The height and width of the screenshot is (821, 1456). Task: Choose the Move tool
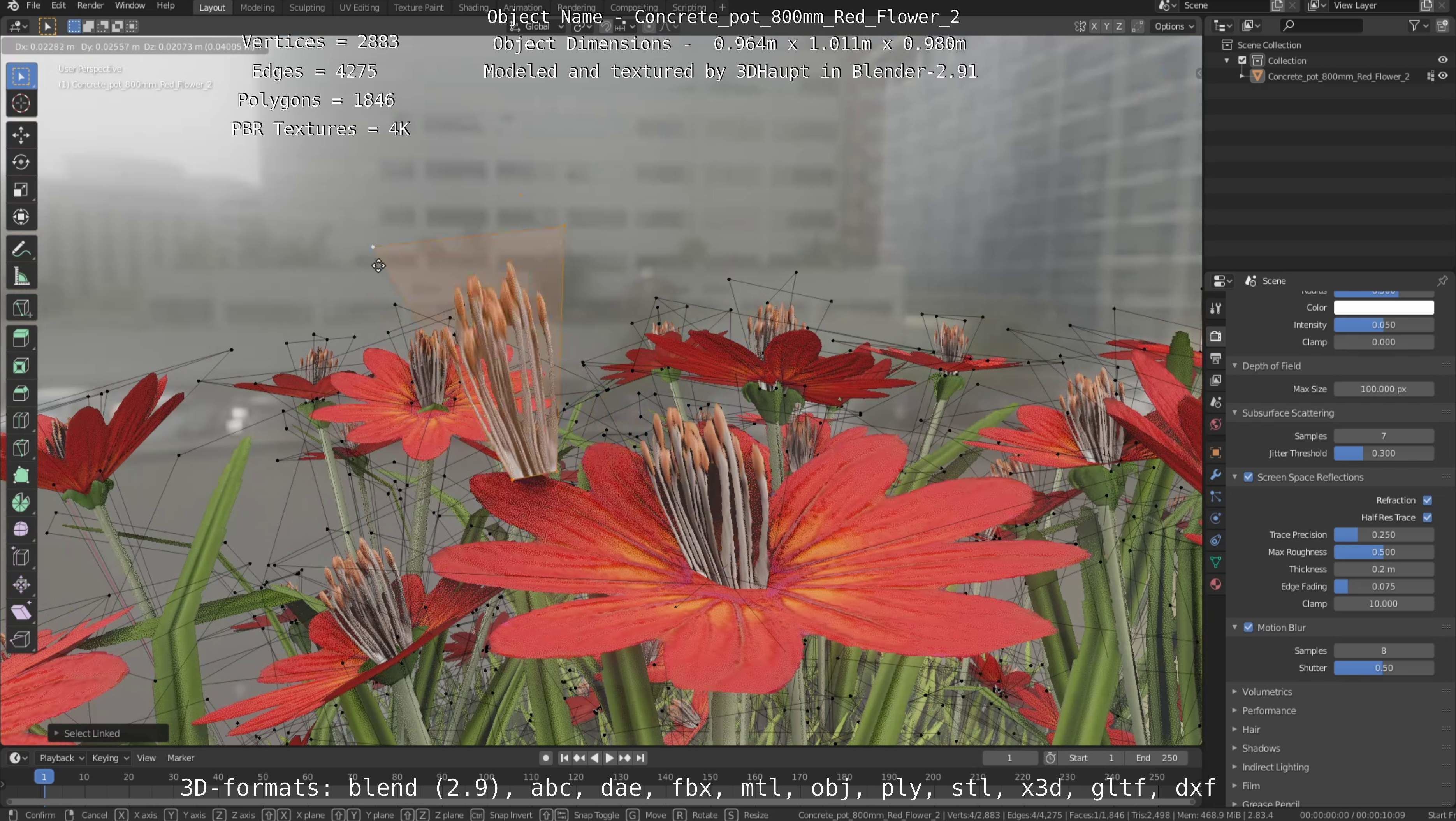(x=21, y=135)
